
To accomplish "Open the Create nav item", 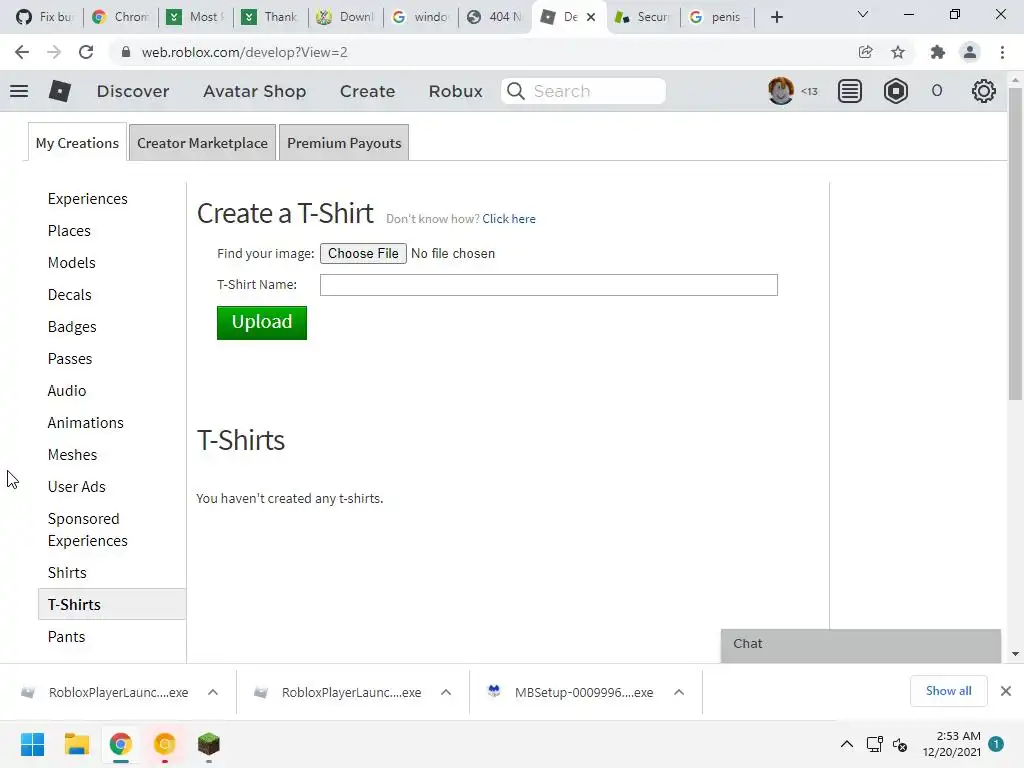I will click(368, 91).
